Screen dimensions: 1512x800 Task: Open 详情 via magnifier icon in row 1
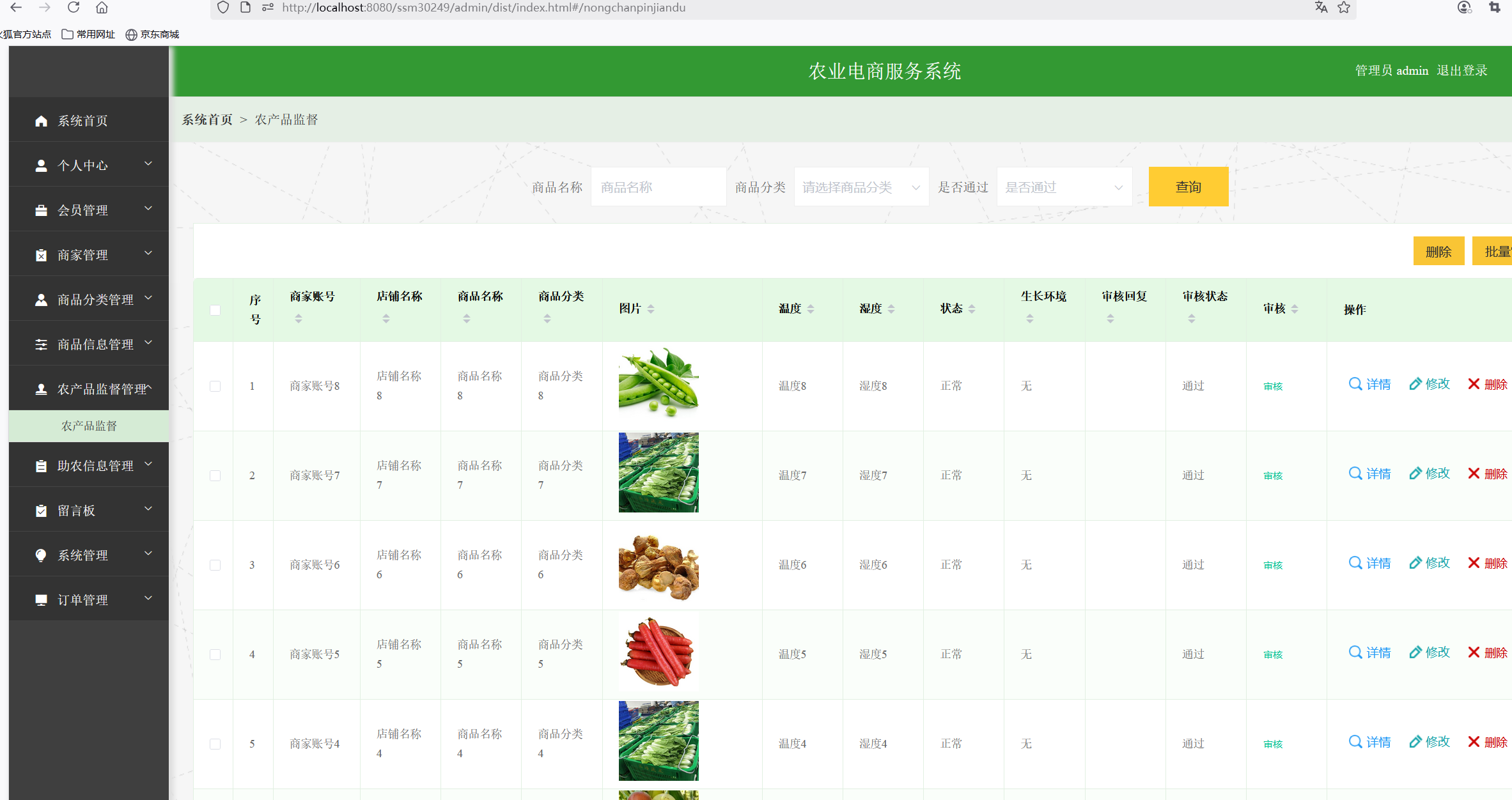pos(1355,384)
